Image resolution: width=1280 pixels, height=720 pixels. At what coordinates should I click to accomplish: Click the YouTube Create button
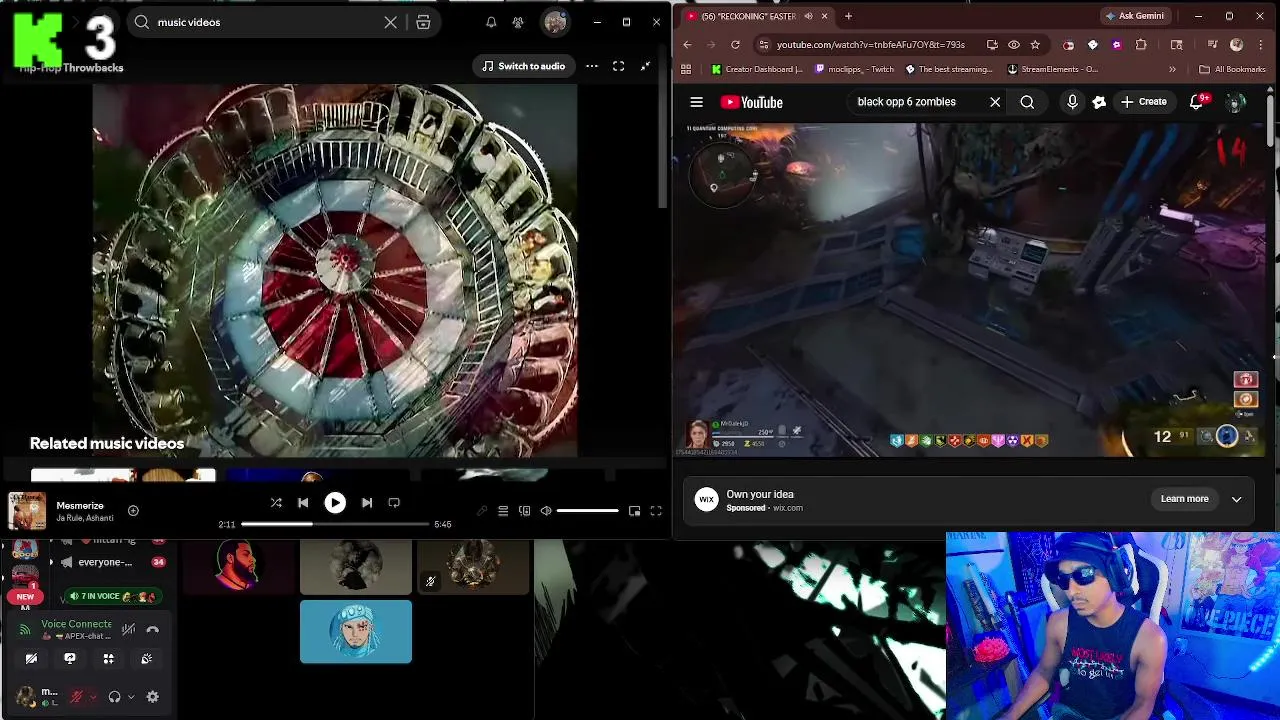click(1144, 102)
